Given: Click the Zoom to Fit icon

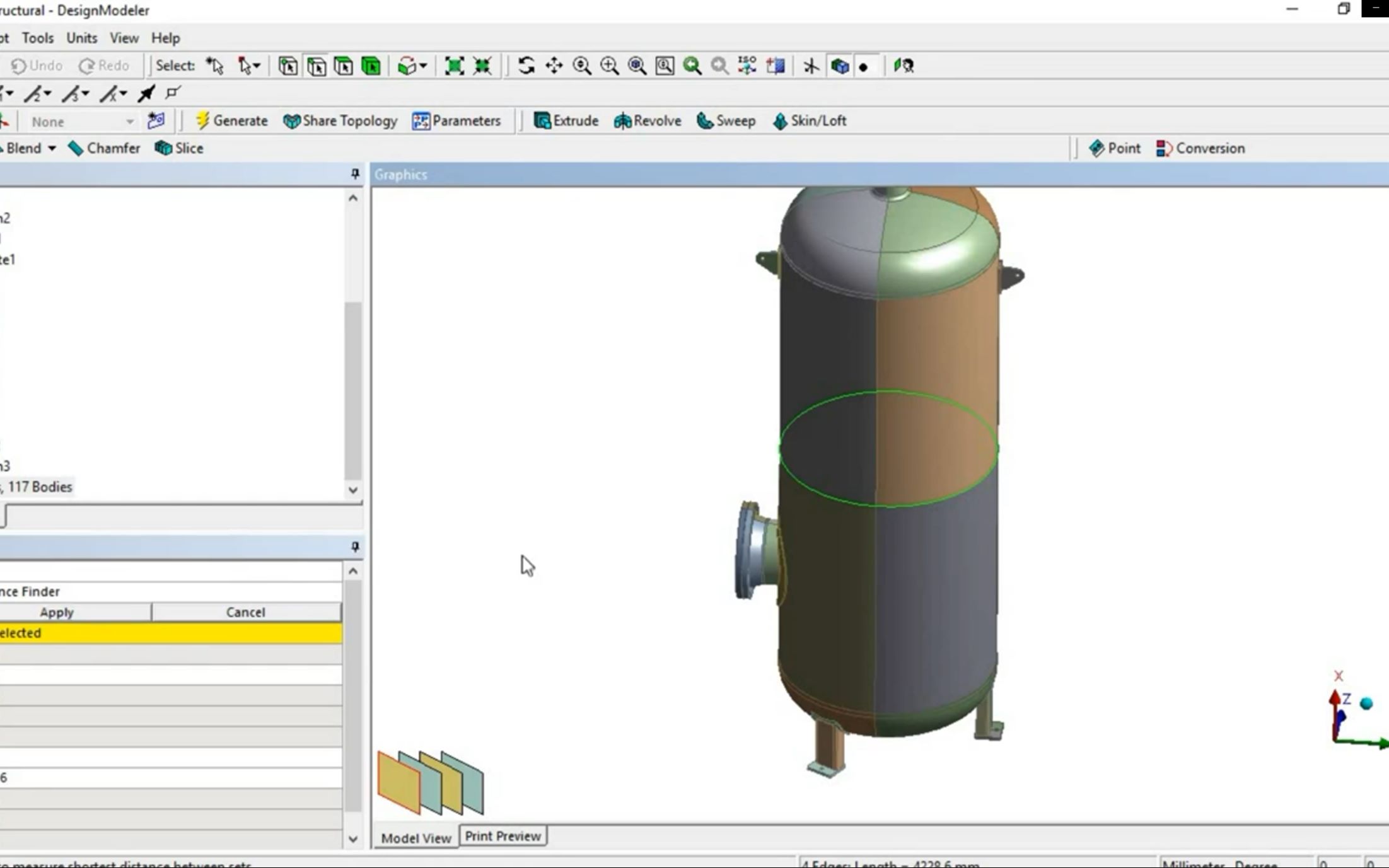Looking at the screenshot, I should pos(637,66).
